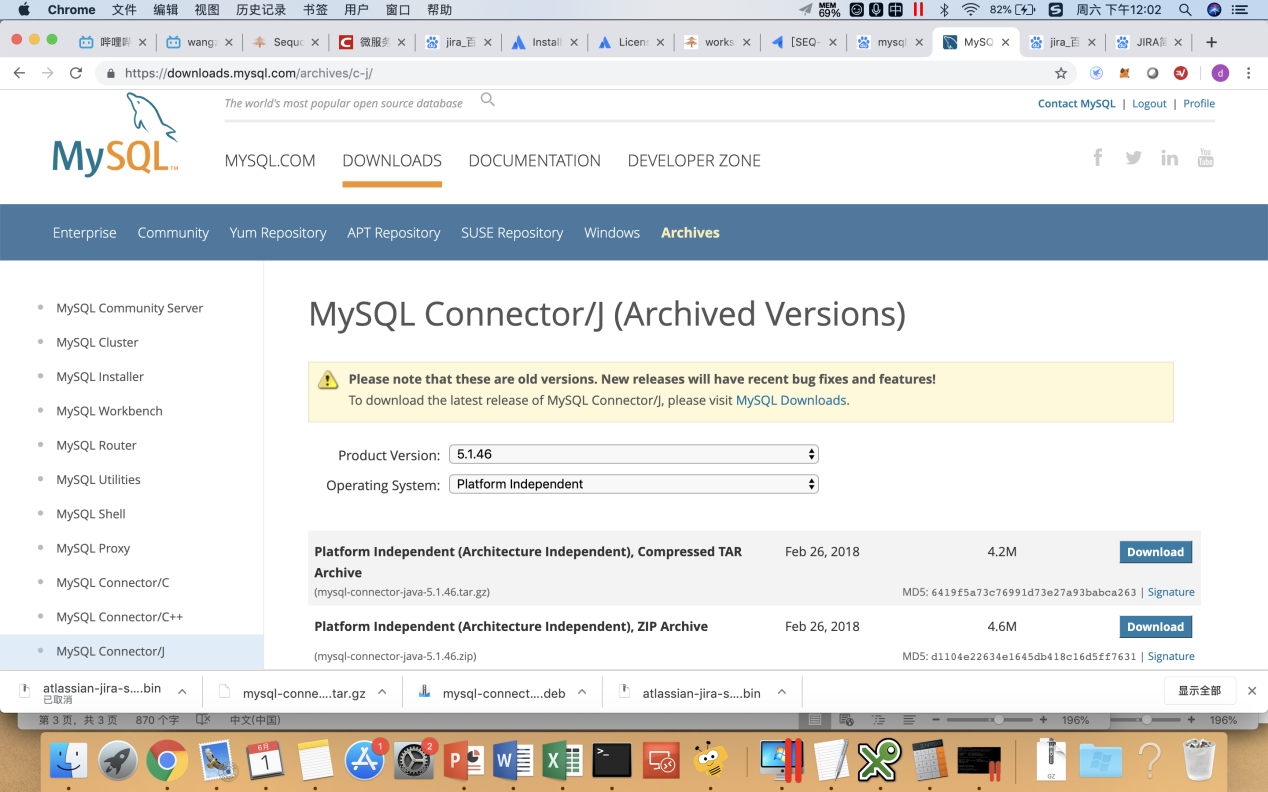The width and height of the screenshot is (1268, 792).
Task: Download the Compressed TAR Archive
Action: (x=1155, y=552)
